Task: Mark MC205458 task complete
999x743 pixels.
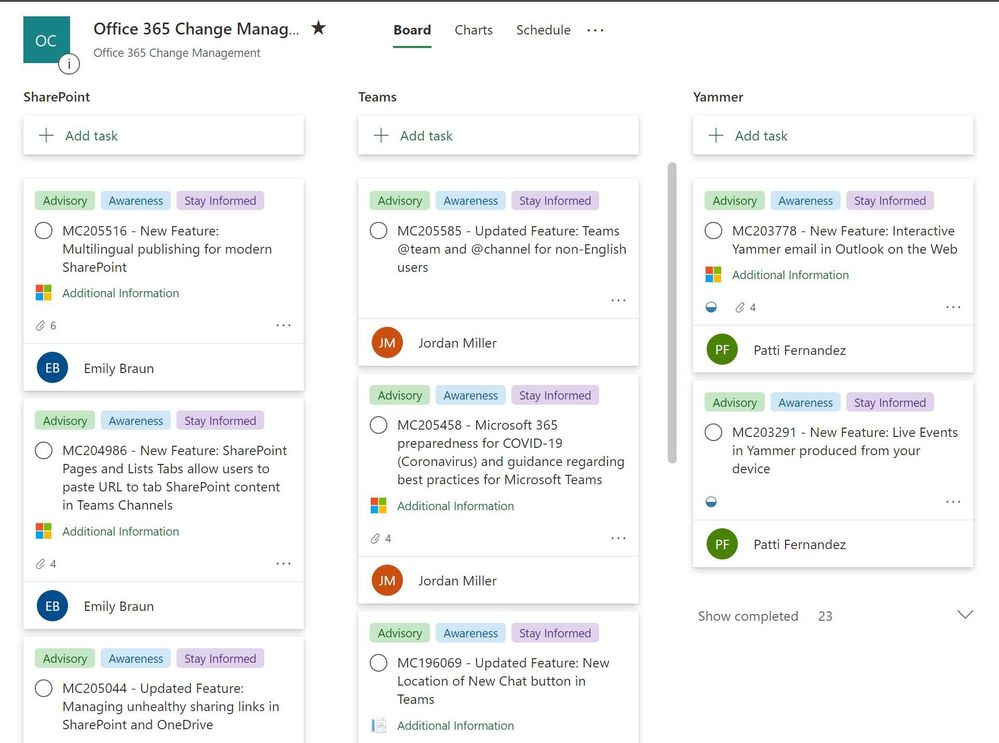Action: tap(378, 425)
